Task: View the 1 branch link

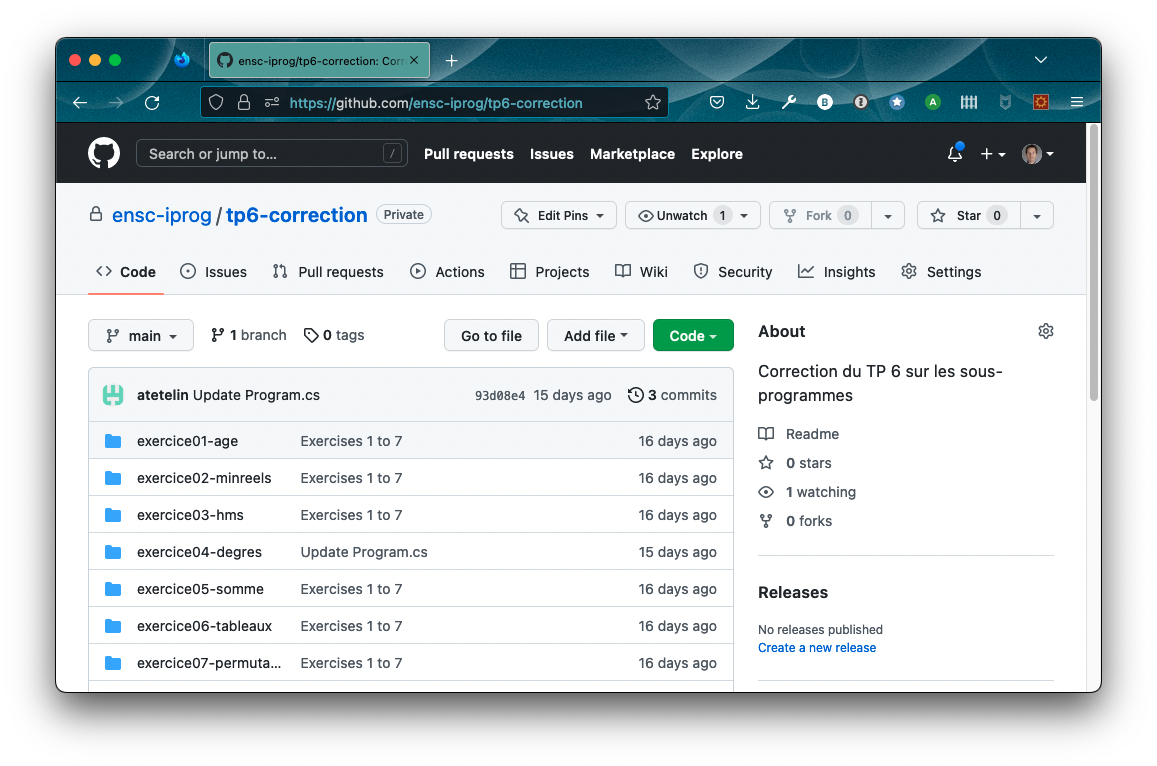Action: [x=249, y=335]
